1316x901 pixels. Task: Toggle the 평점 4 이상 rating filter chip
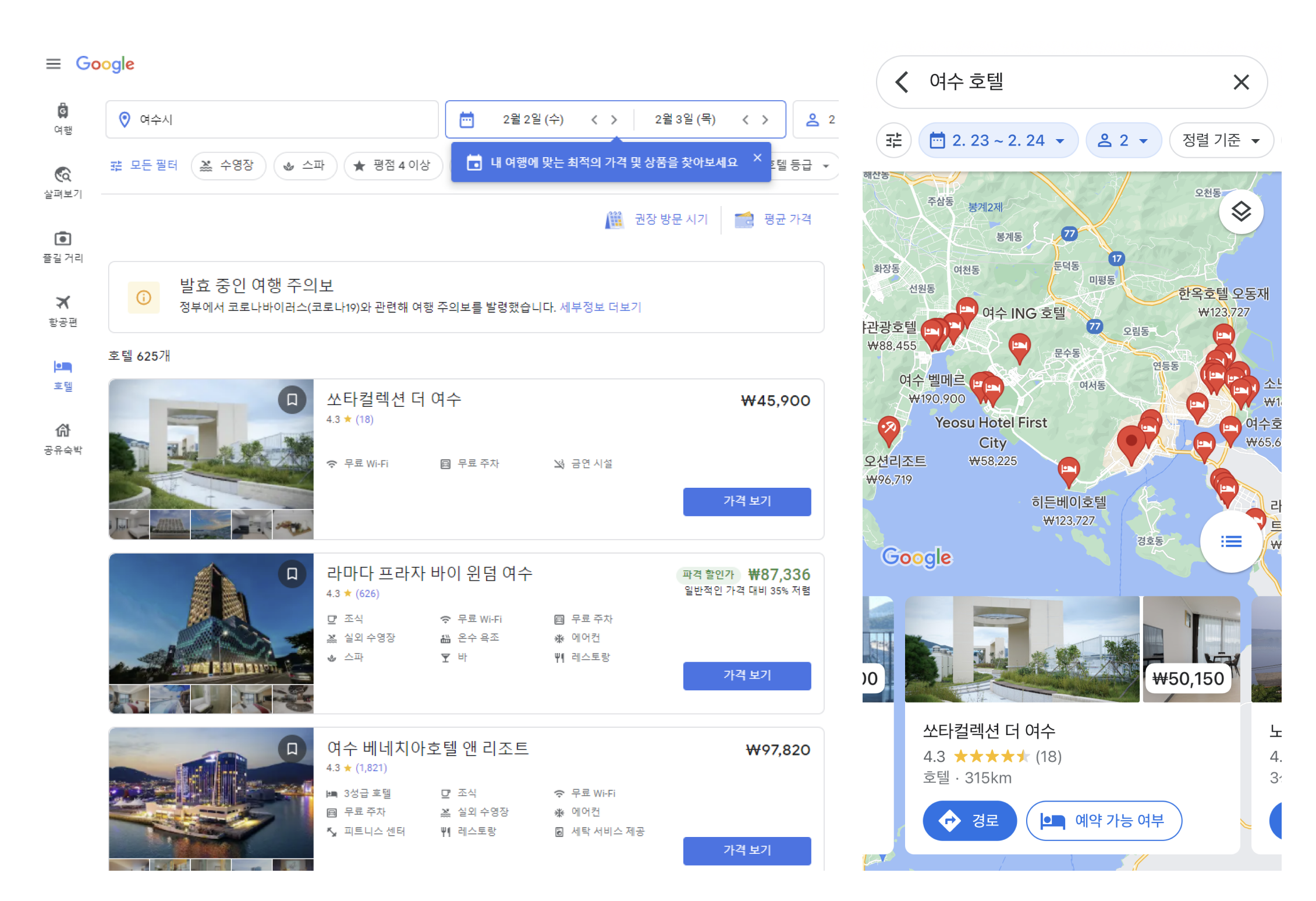point(393,166)
